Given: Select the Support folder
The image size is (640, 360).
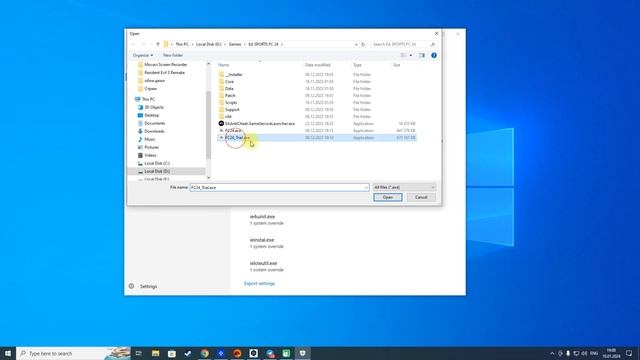Looking at the screenshot, I should (232, 109).
